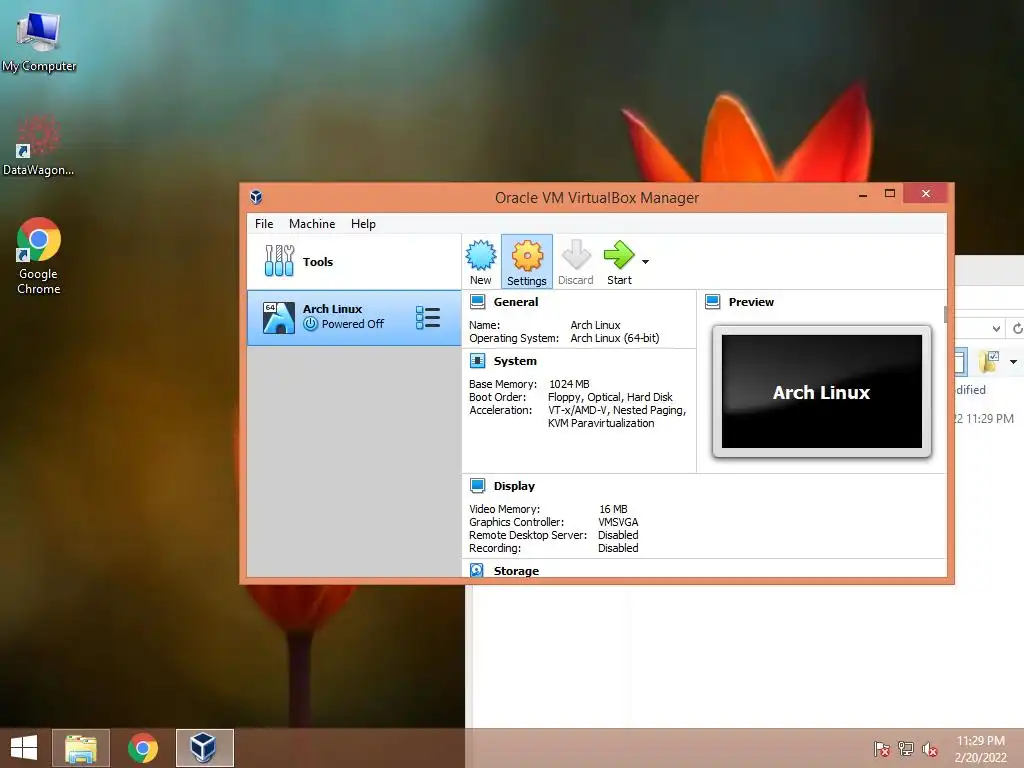Click the Action Center flag tray icon
The image size is (1024, 768).
(x=881, y=748)
